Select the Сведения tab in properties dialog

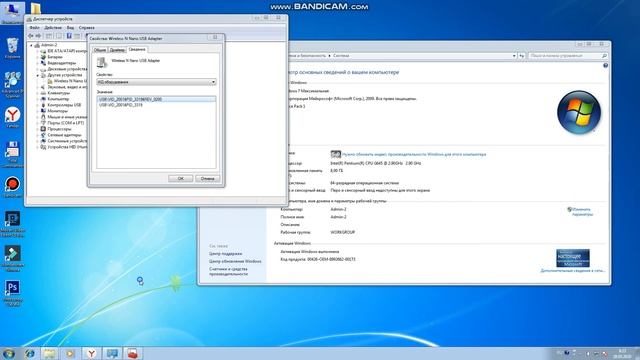(x=137, y=49)
